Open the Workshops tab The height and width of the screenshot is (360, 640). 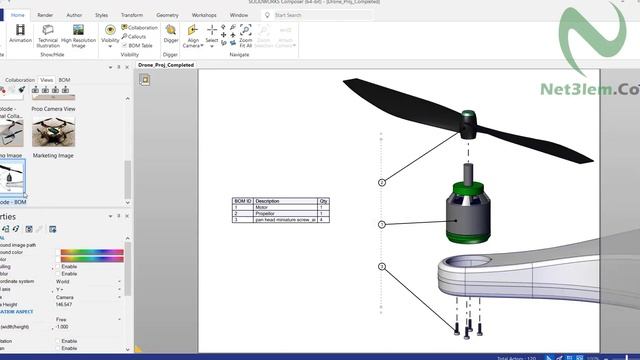pyautogui.click(x=204, y=15)
